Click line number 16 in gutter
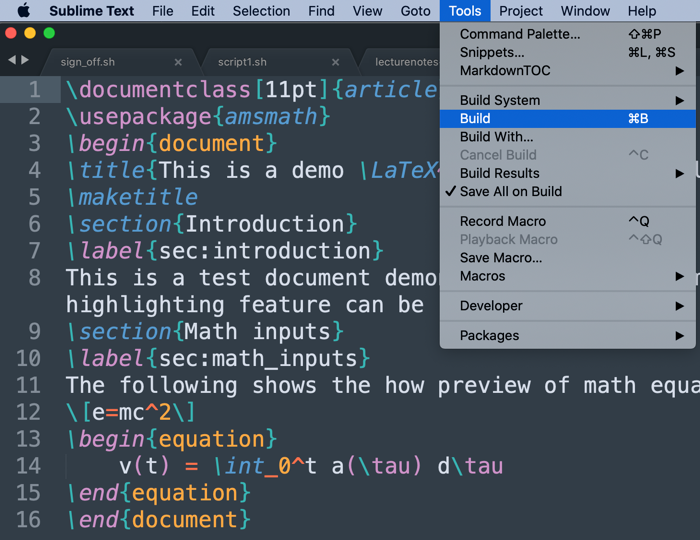The image size is (700, 540). tap(29, 520)
